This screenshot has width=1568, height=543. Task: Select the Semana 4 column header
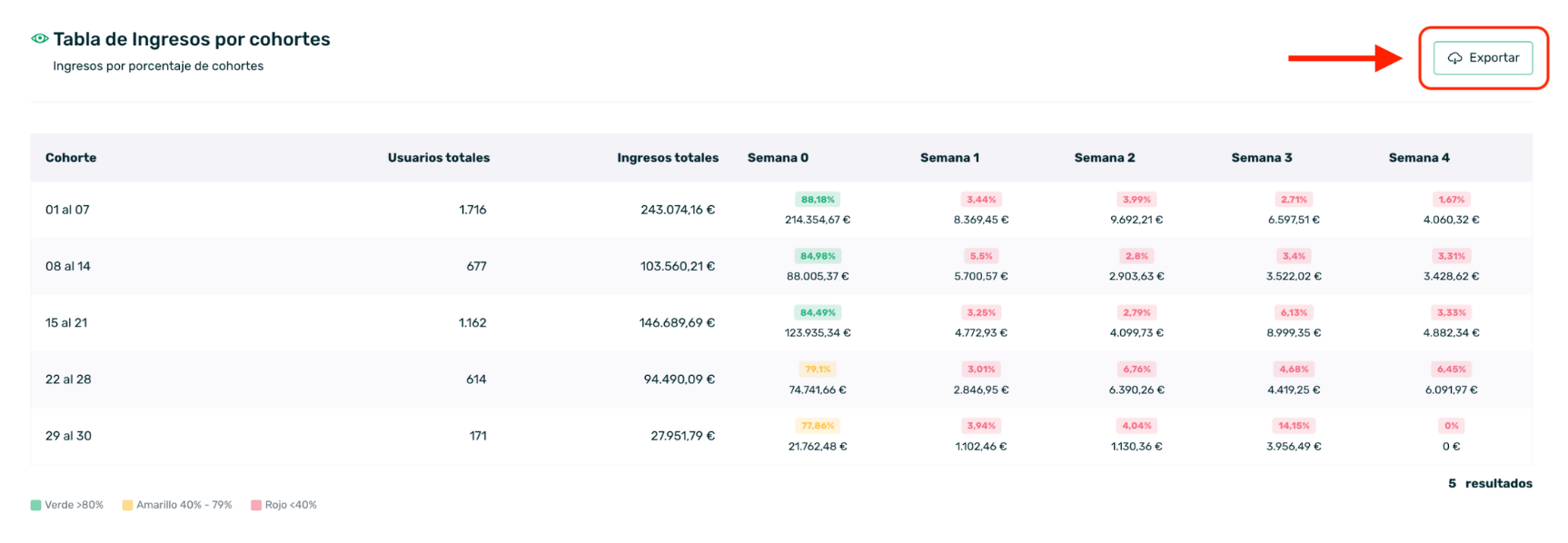[1418, 158]
